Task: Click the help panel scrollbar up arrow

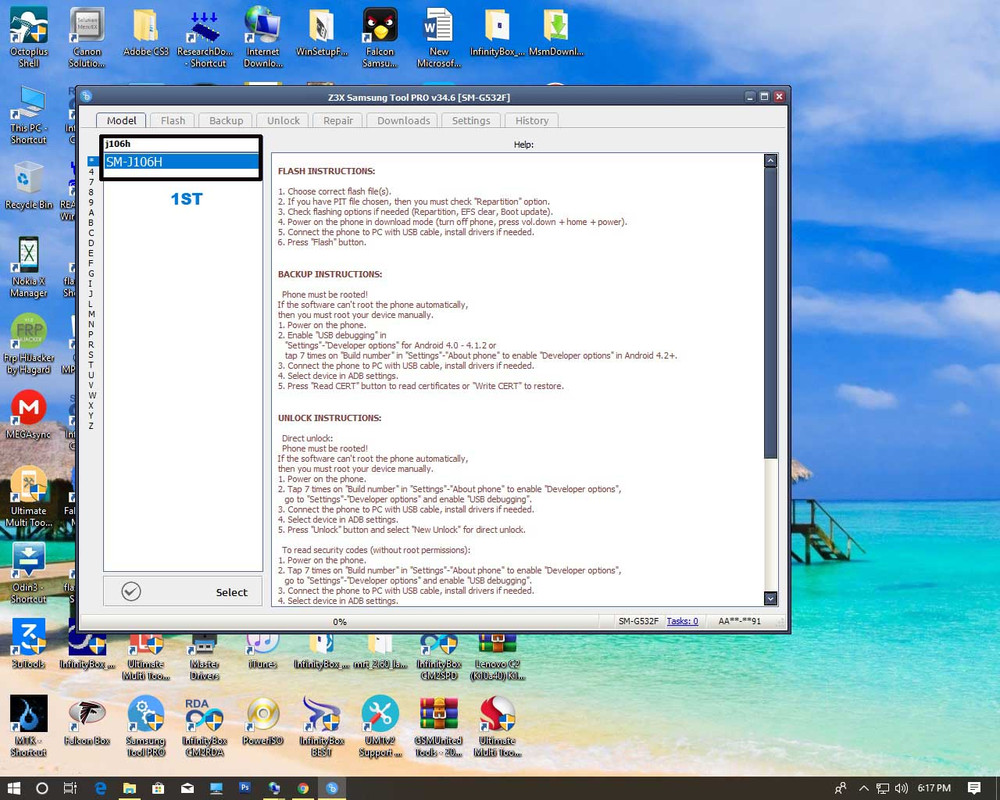Action: pyautogui.click(x=770, y=161)
